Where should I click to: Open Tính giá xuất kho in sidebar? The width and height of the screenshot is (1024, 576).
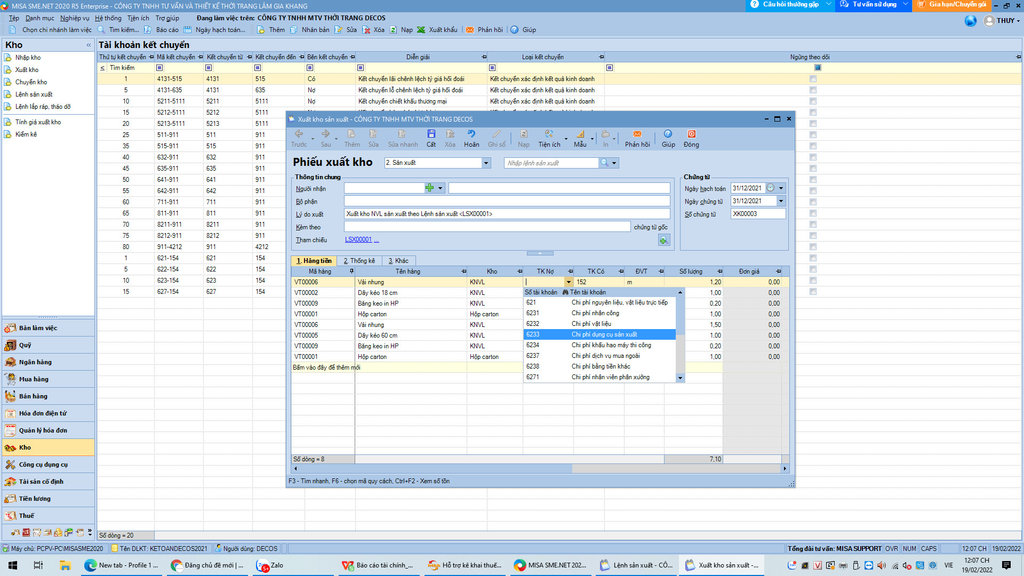pos(38,122)
